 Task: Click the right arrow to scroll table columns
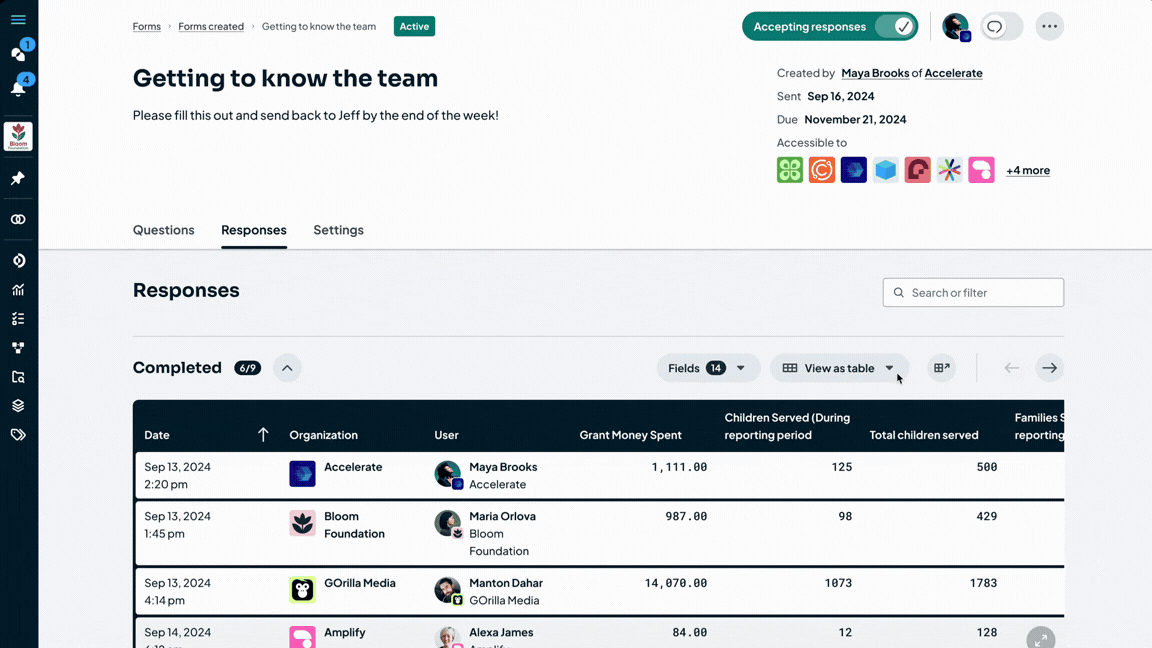1049,368
